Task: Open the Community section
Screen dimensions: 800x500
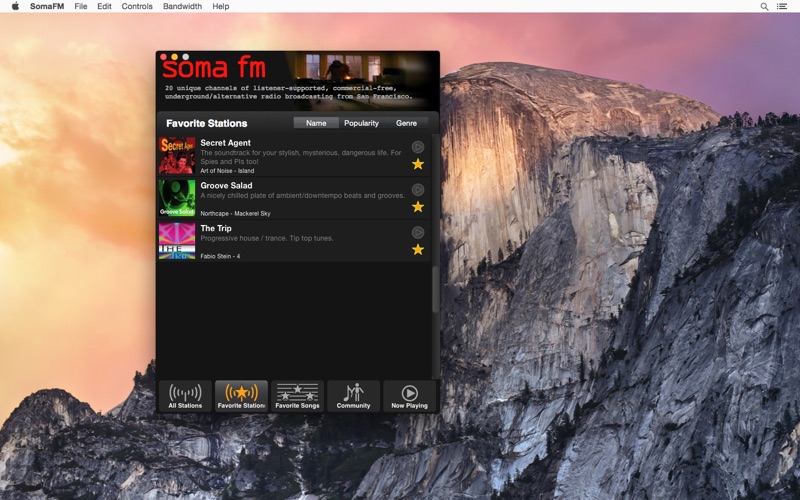Action: point(353,396)
